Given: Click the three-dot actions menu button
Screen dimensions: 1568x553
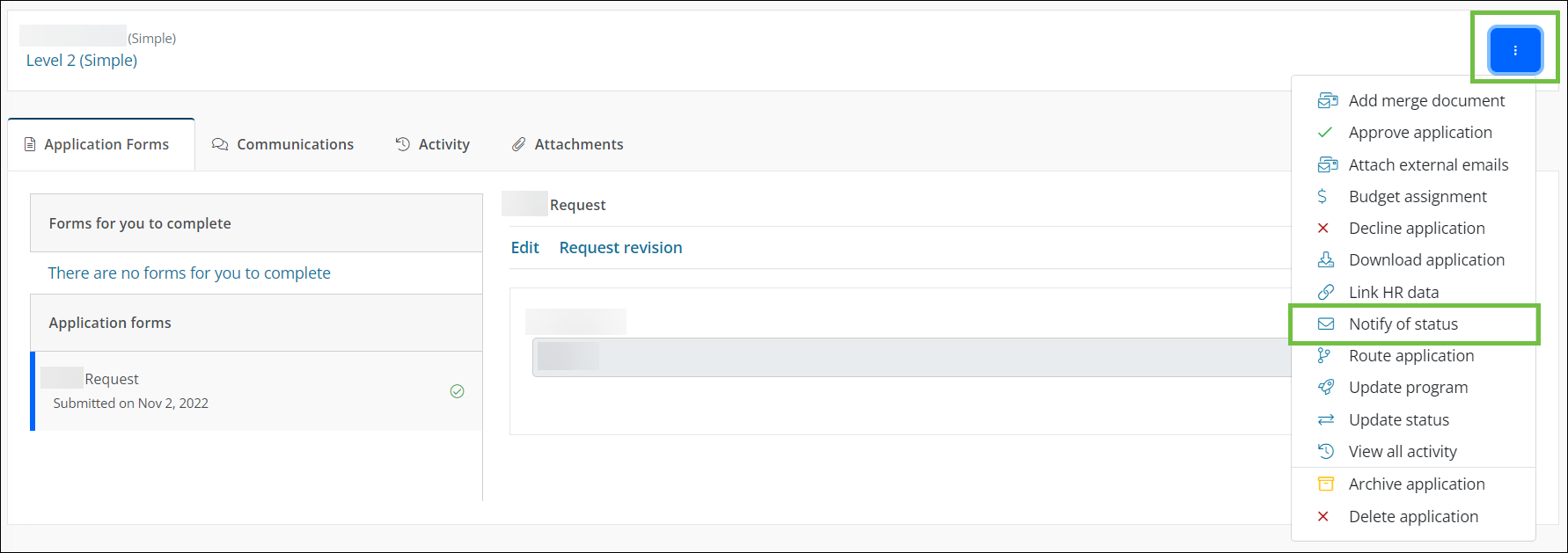Looking at the screenshot, I should [x=1514, y=50].
